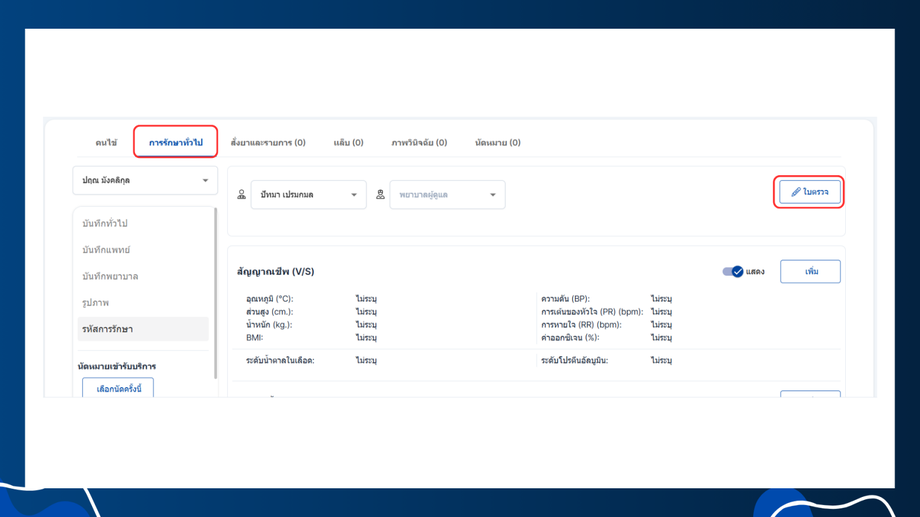This screenshot has height=517, width=920.
Task: Click the sidebar vertical scrollbar
Action: click(215, 293)
